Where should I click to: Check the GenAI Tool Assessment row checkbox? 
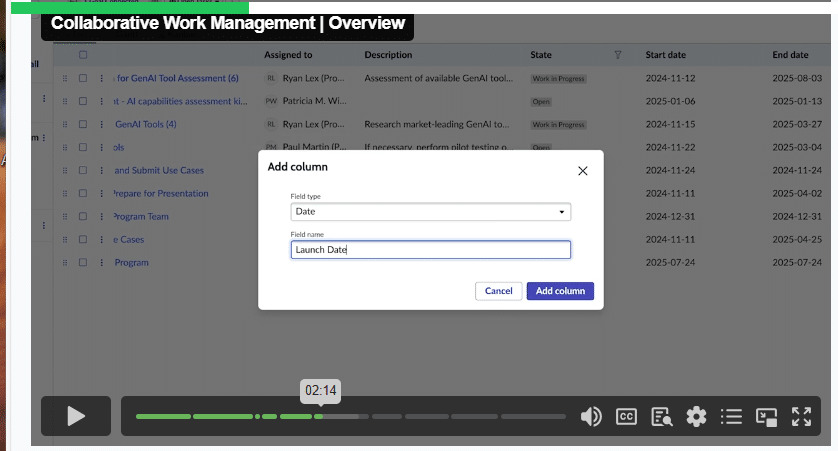[83, 78]
